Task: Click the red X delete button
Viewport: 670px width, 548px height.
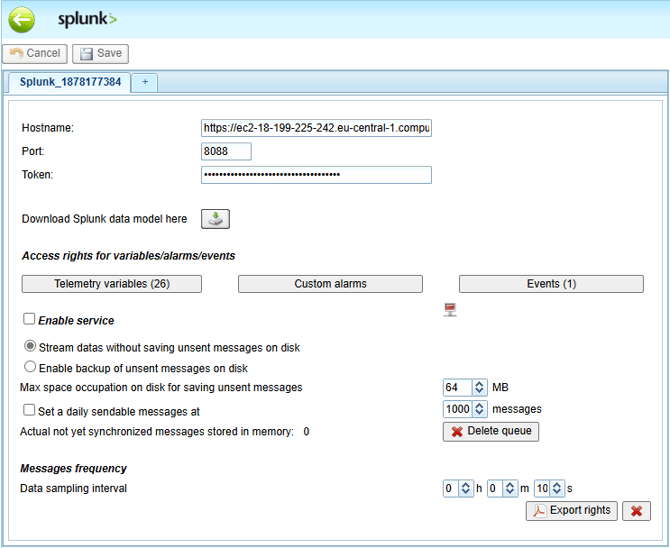Action: 636,511
